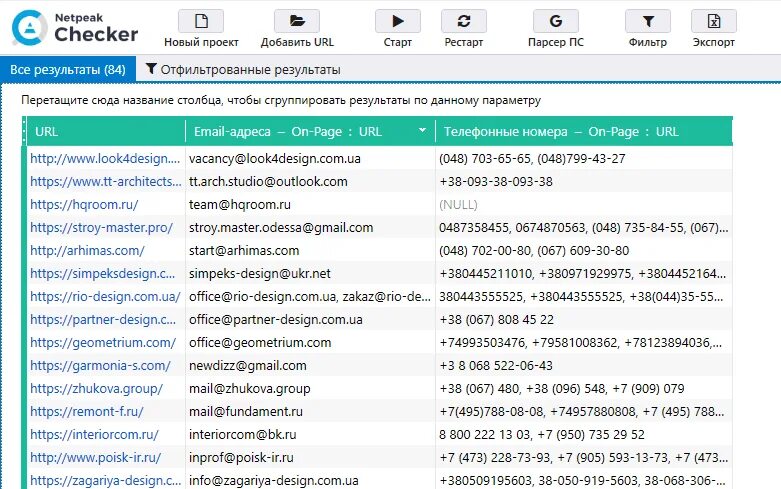
Task: Open the remont-f.ru link
Action: click(x=87, y=411)
